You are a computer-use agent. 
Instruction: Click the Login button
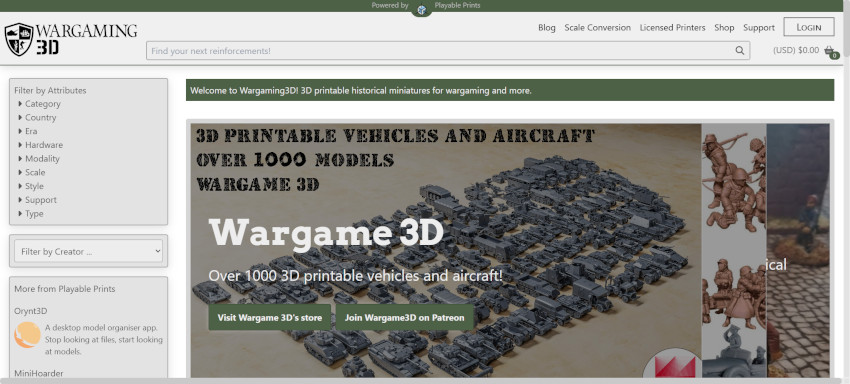click(x=809, y=27)
